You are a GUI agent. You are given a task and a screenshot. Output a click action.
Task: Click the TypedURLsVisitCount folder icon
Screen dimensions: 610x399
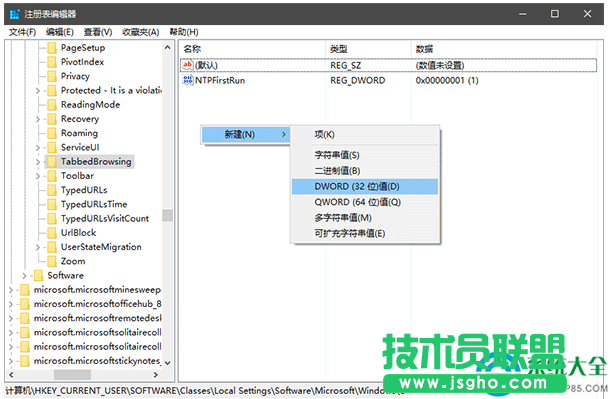click(x=52, y=219)
